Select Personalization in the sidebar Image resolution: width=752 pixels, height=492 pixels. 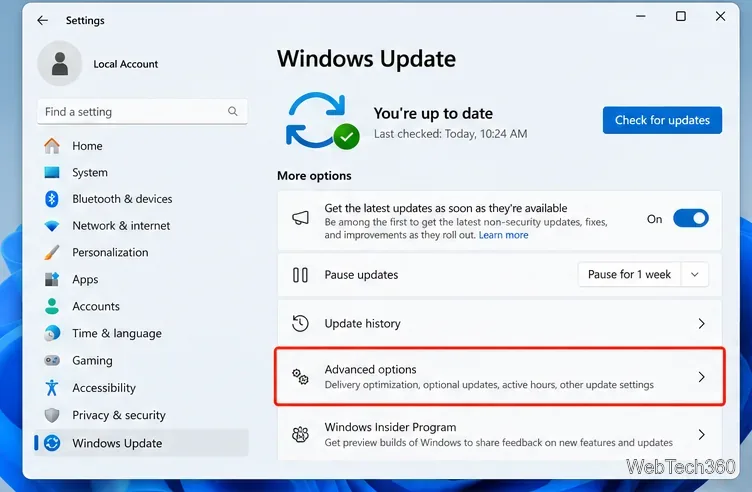[x=142, y=252]
